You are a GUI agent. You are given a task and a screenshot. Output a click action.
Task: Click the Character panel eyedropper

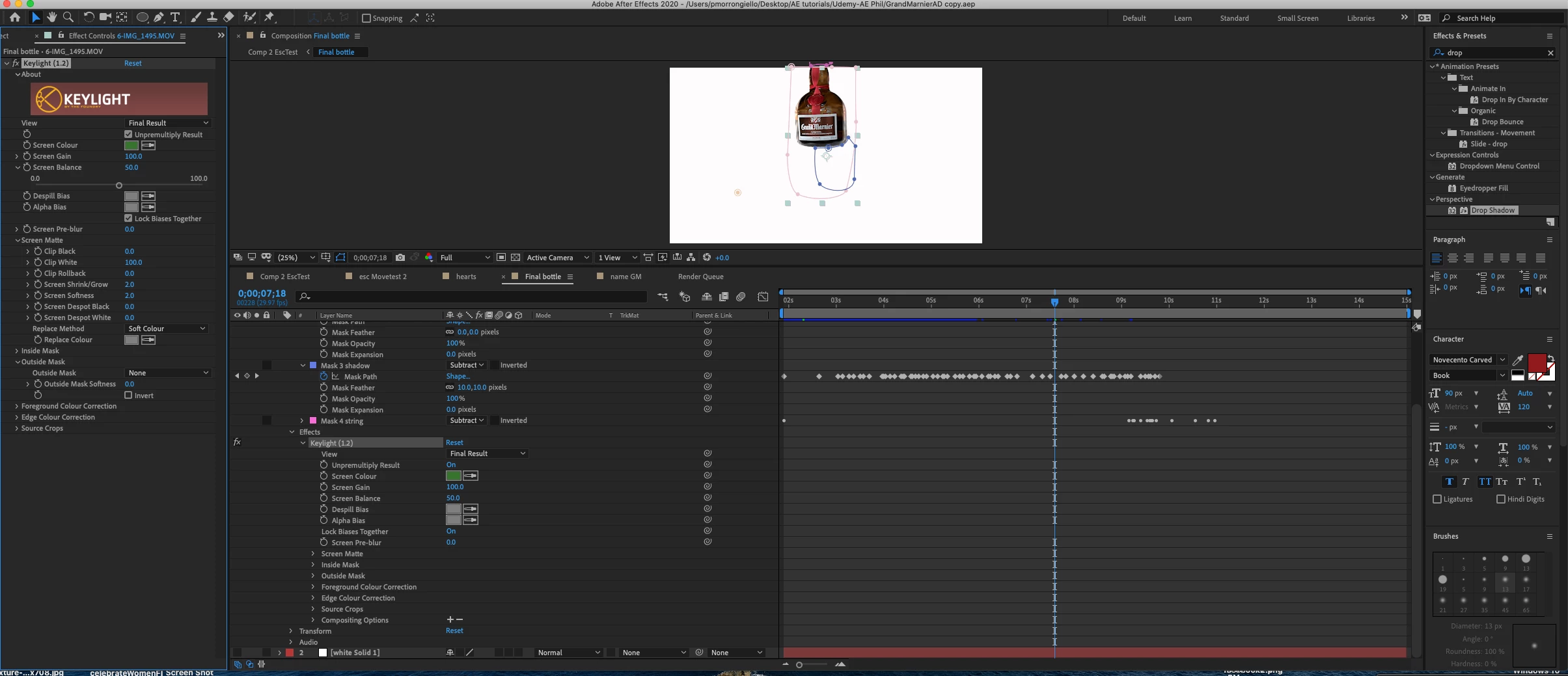[x=1518, y=360]
